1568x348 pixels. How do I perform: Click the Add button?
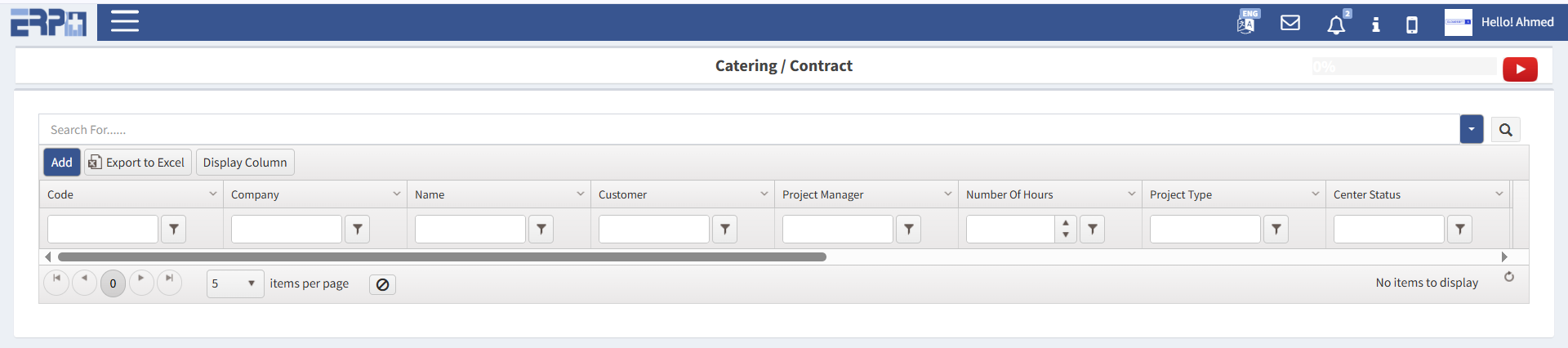(61, 163)
